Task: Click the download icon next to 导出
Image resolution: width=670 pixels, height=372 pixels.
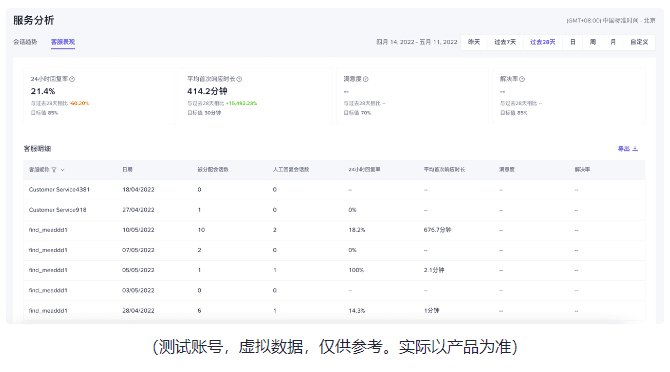Action: 635,149
